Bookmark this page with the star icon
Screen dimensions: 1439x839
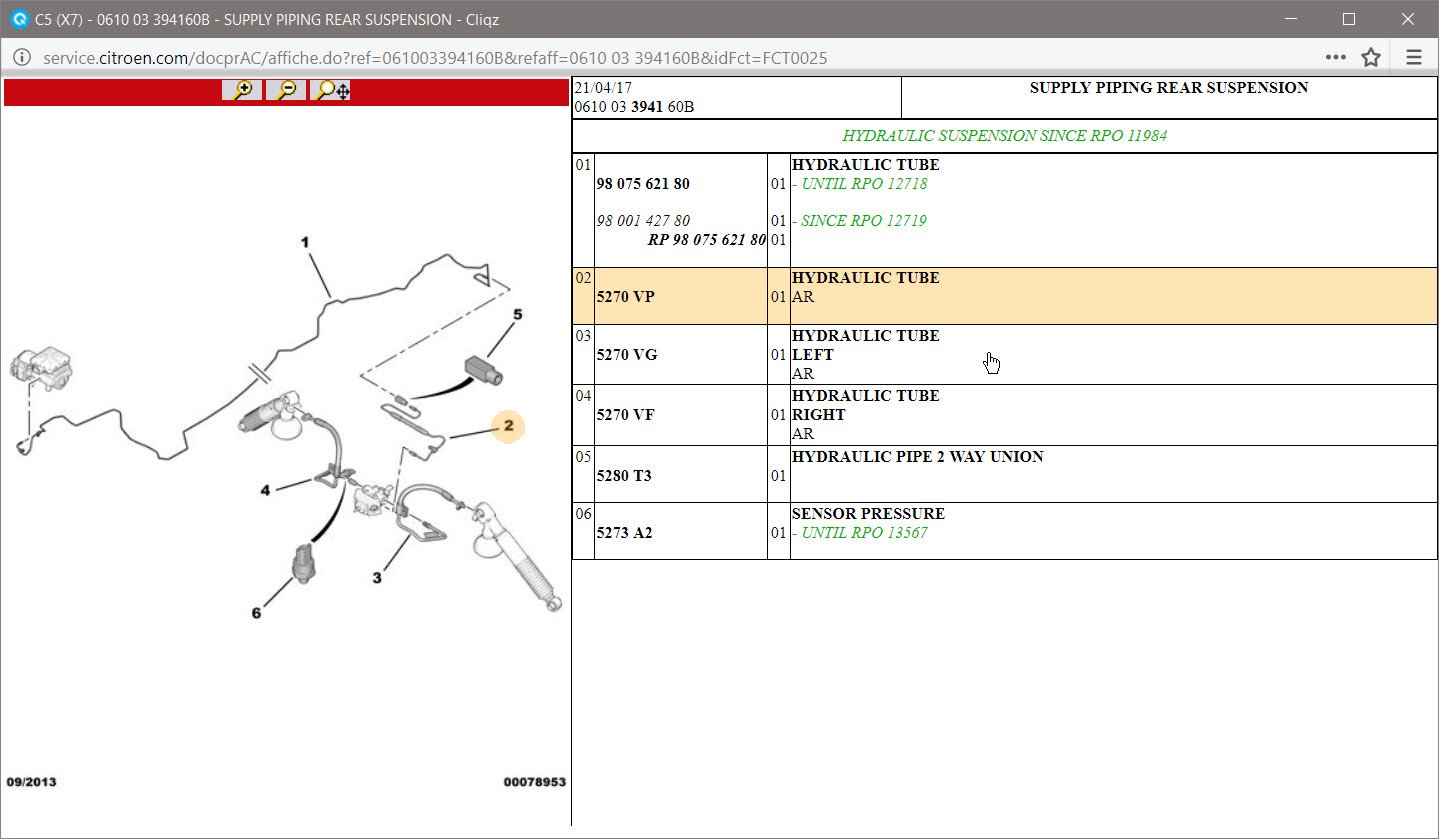coord(1371,58)
